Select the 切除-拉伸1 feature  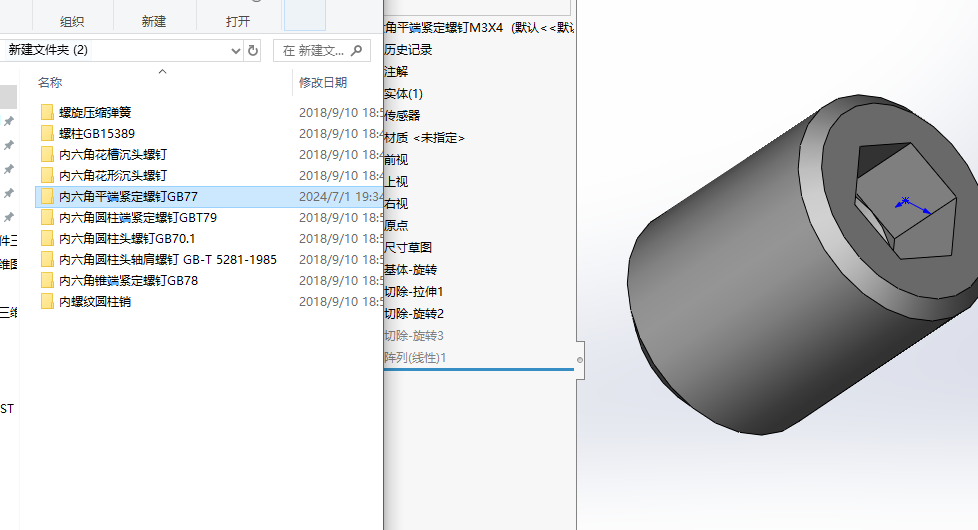(414, 292)
